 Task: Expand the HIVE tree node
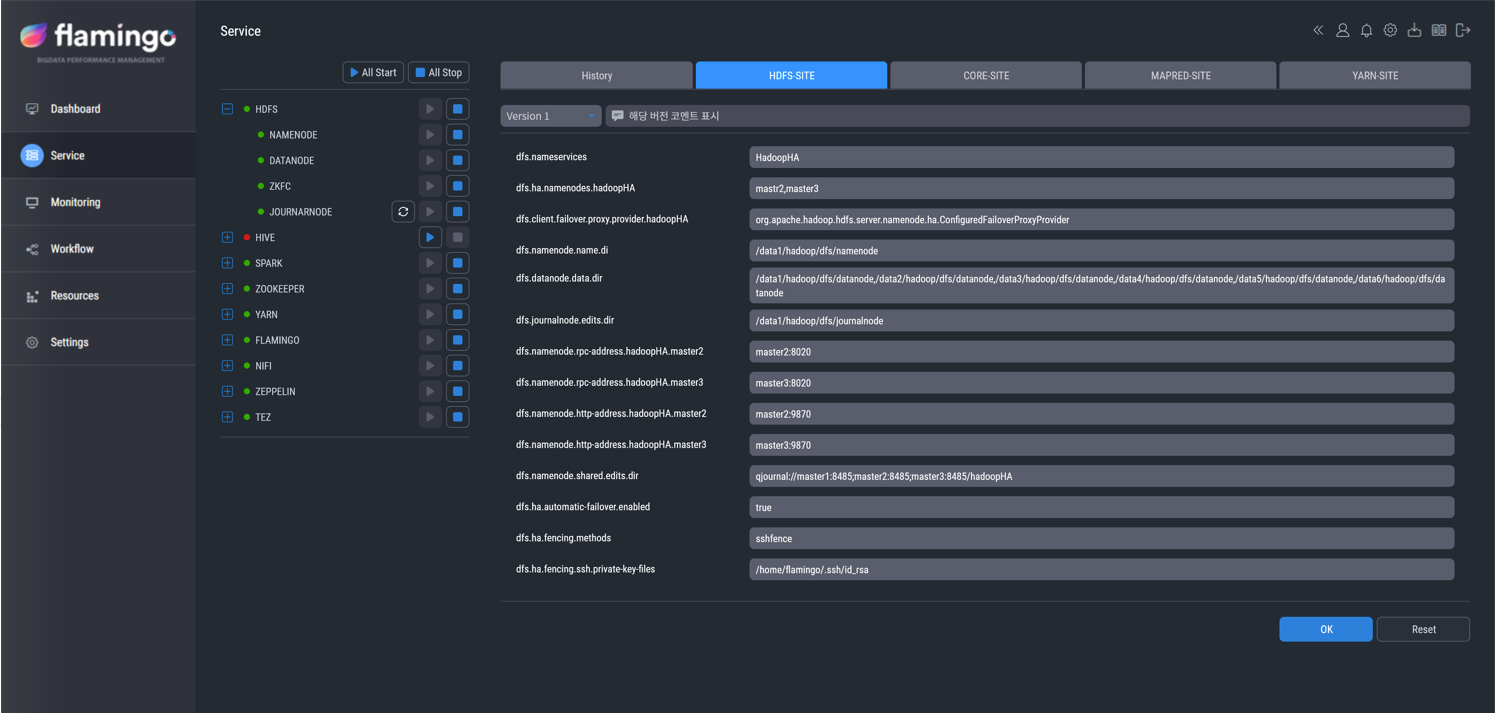(x=227, y=237)
